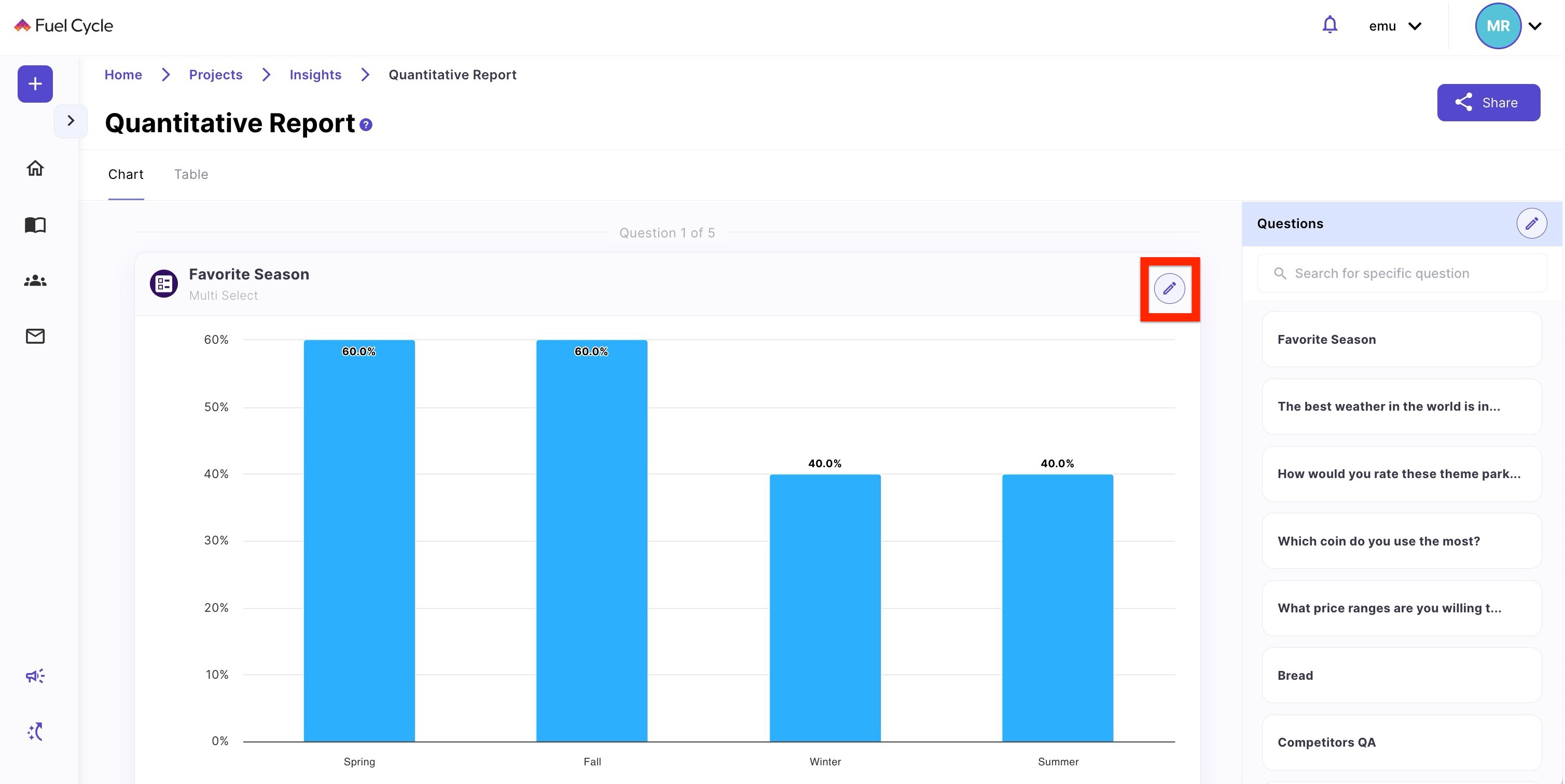The height and width of the screenshot is (784, 1565).
Task: Go to Projects breadcrumb link
Action: coord(215,75)
